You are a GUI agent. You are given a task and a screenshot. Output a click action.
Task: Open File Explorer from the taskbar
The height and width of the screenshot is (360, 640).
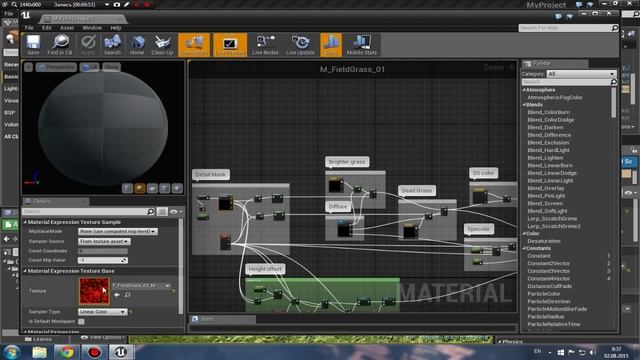pyautogui.click(x=40, y=352)
